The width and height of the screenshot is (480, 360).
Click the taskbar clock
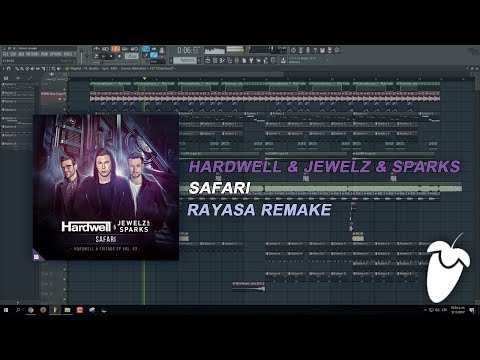click(x=457, y=310)
